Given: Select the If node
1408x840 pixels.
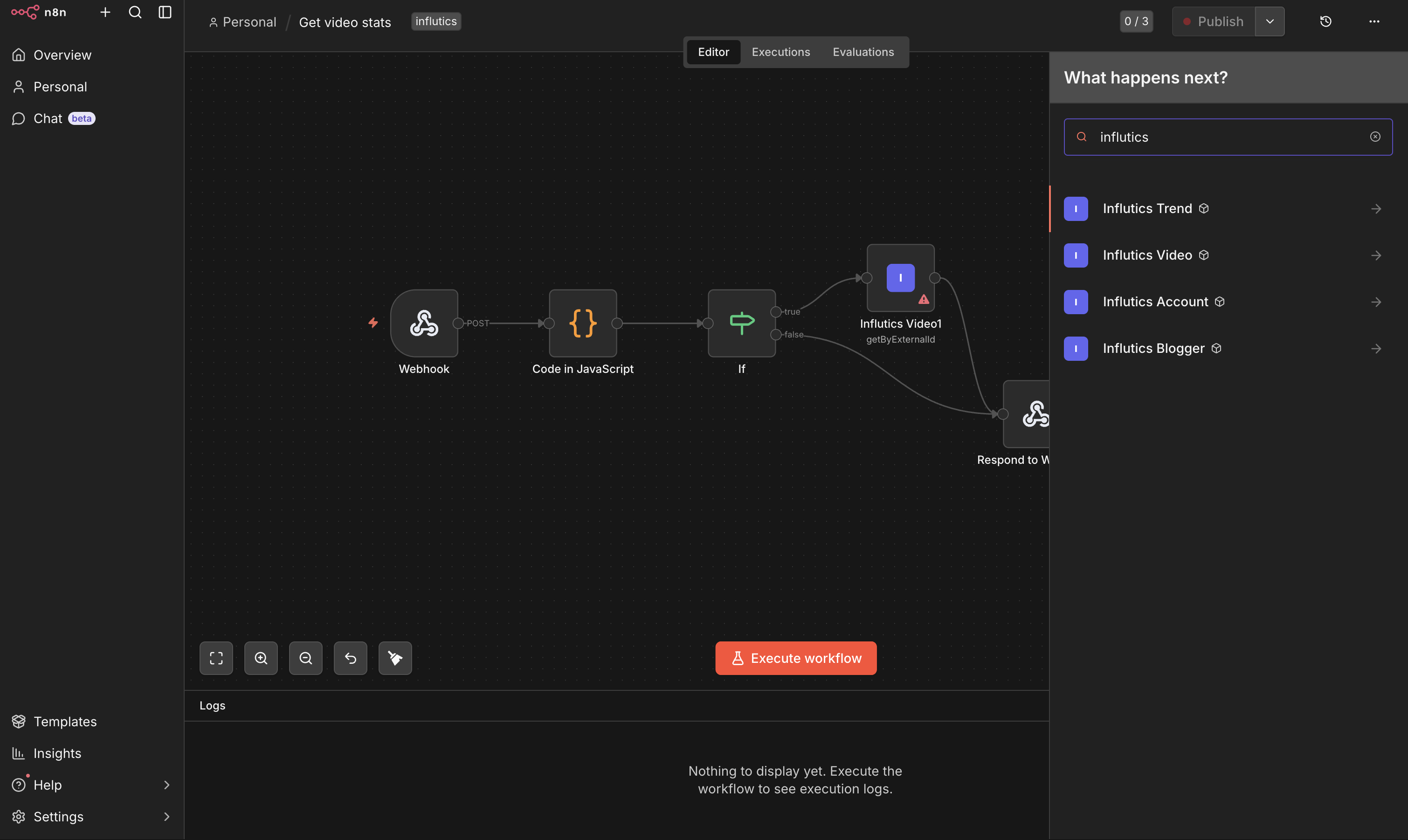Looking at the screenshot, I should pos(742,323).
